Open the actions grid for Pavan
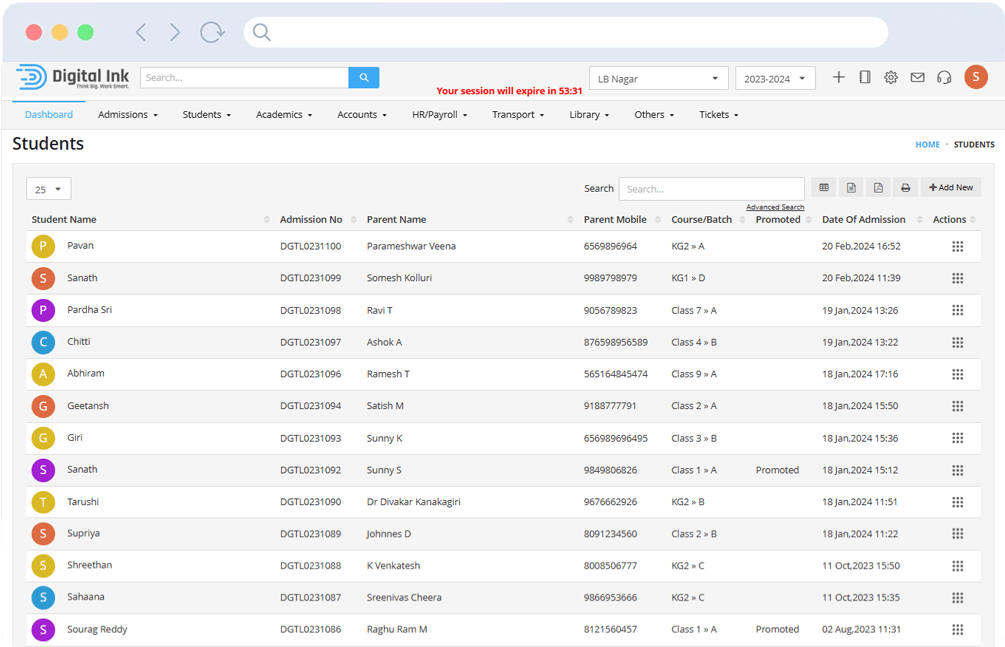This screenshot has width=1005, height=647. click(x=957, y=246)
